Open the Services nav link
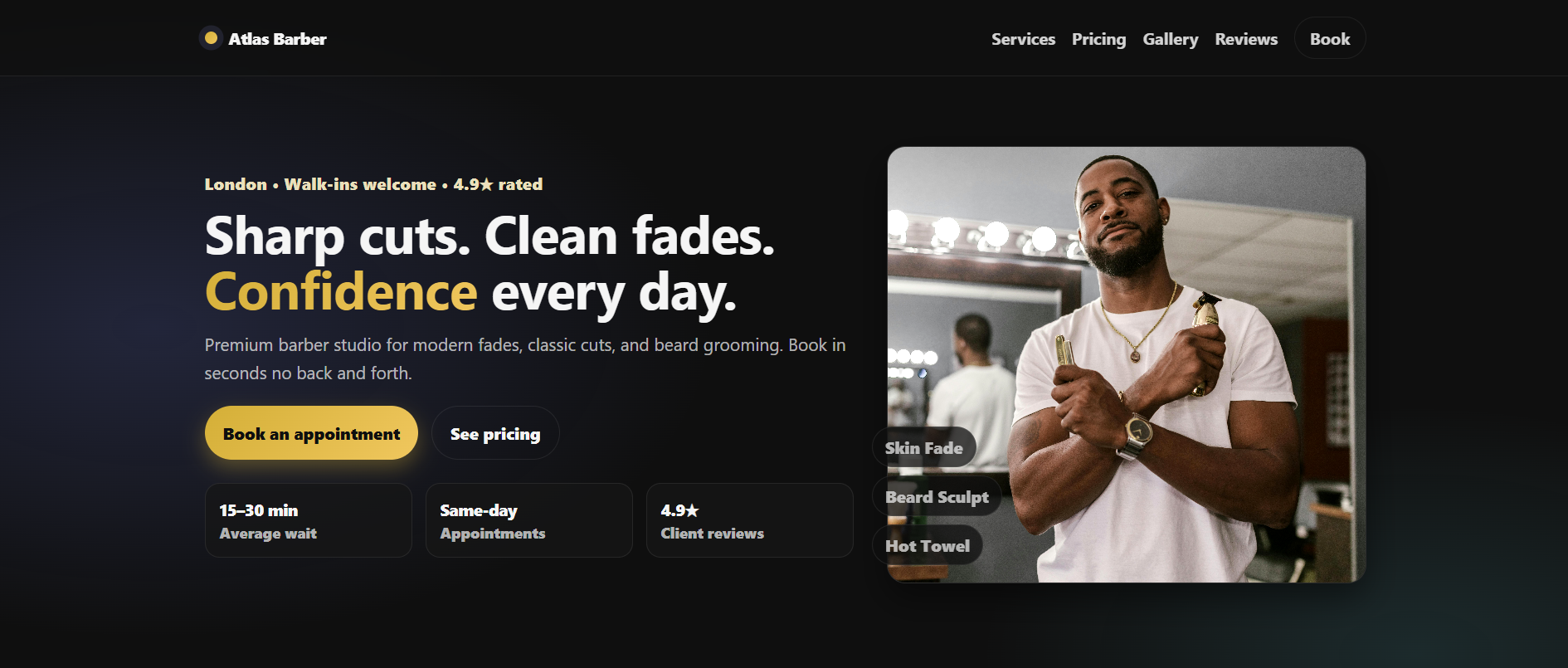Image resolution: width=1568 pixels, height=668 pixels. coord(1023,39)
